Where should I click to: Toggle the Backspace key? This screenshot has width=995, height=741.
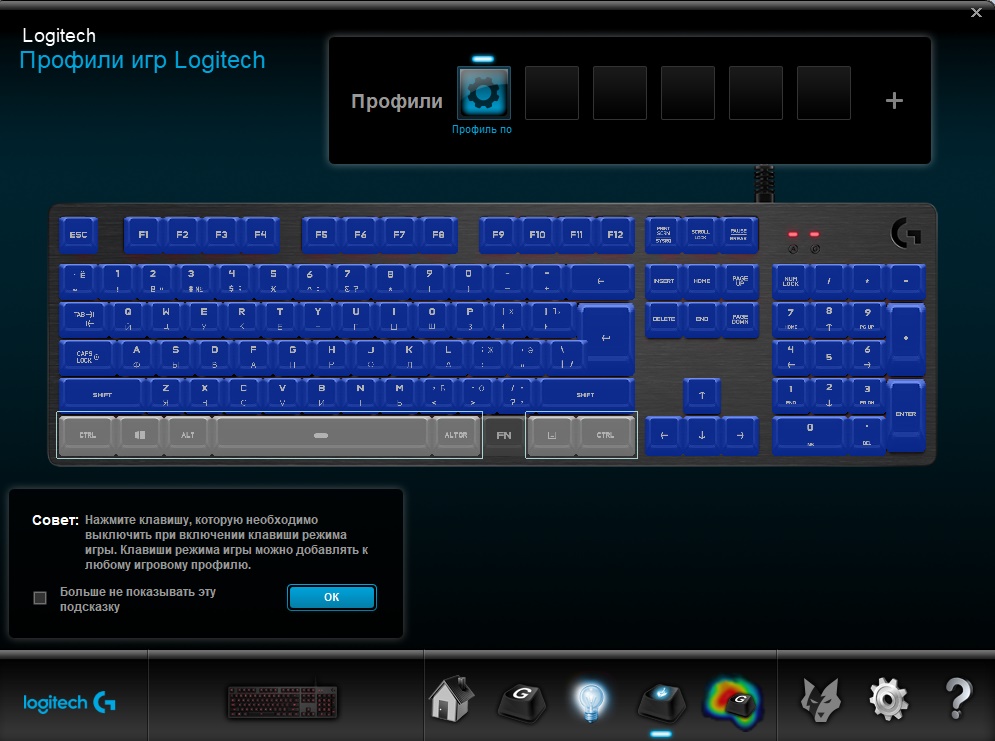click(x=601, y=281)
